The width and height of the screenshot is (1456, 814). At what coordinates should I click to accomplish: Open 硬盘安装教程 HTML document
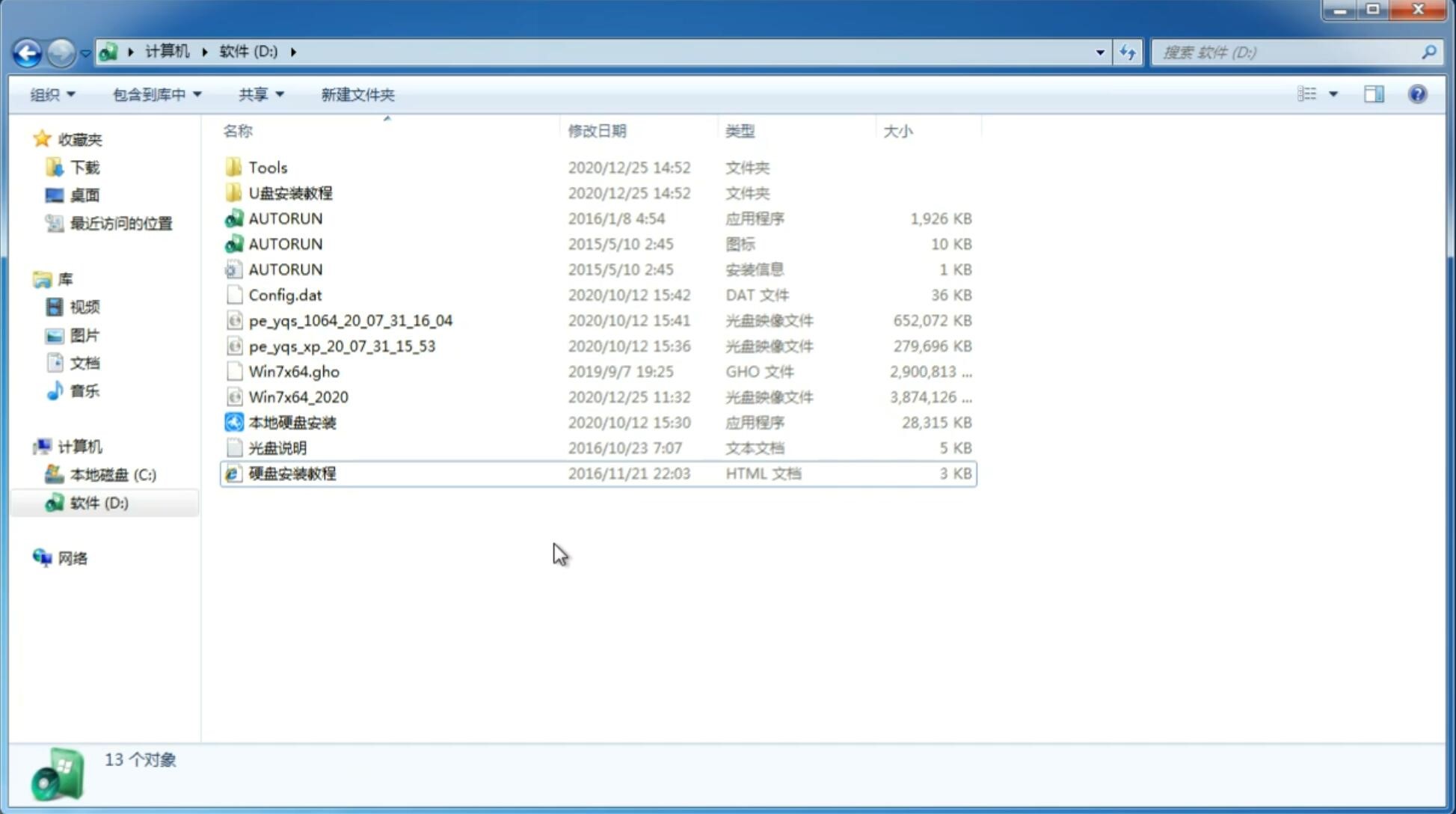[291, 473]
